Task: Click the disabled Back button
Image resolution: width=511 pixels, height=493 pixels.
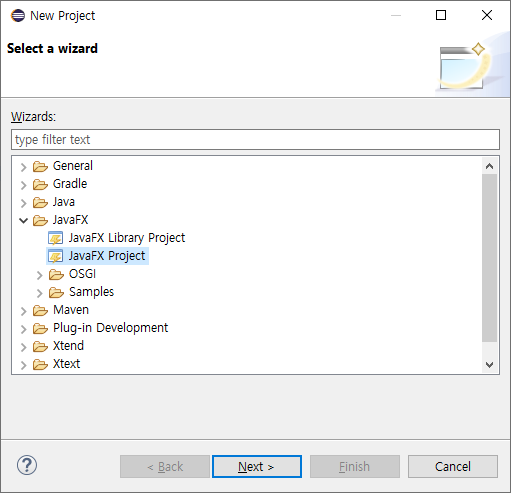Action: [165, 467]
